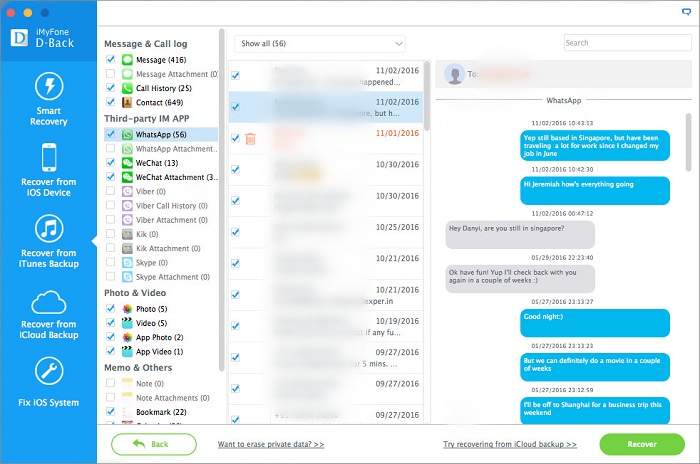Click the green Recover button
The width and height of the screenshot is (700, 464).
click(x=642, y=444)
